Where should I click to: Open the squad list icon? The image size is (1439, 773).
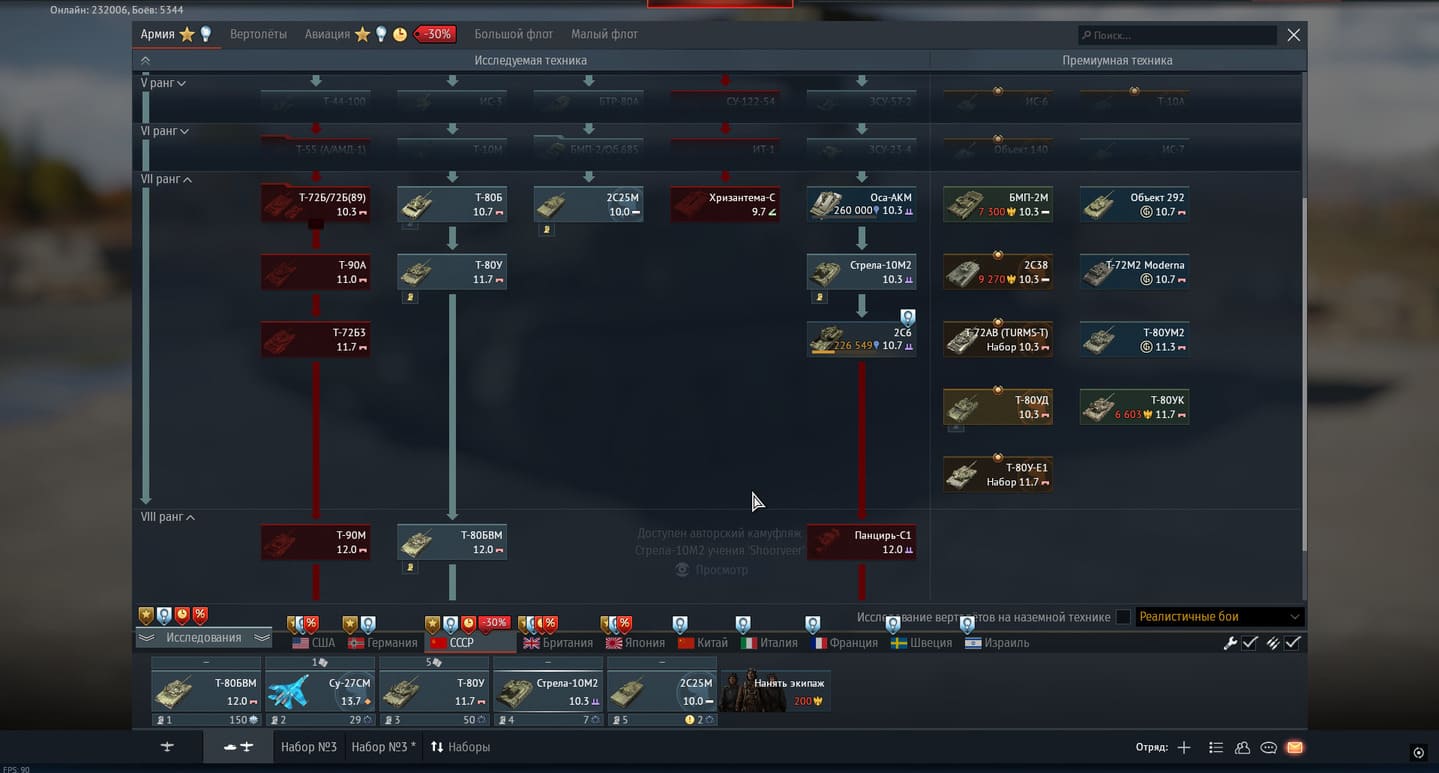coord(1216,748)
